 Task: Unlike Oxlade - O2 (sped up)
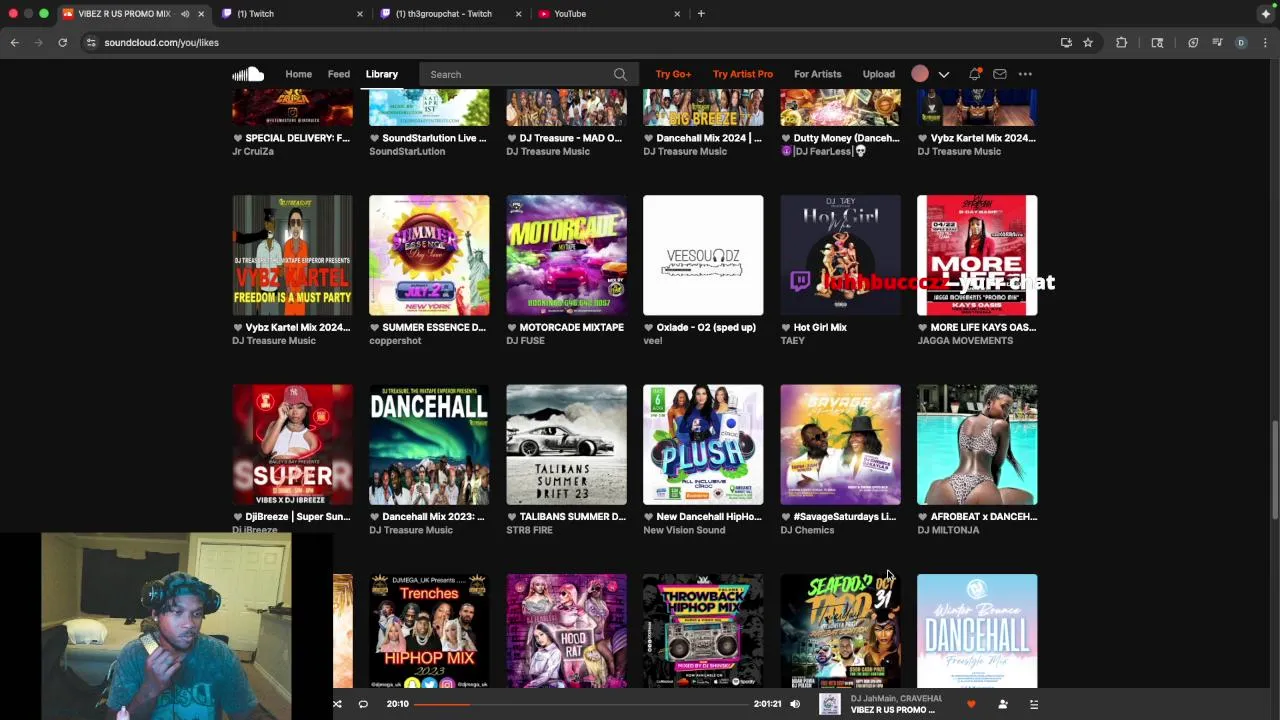pos(649,328)
